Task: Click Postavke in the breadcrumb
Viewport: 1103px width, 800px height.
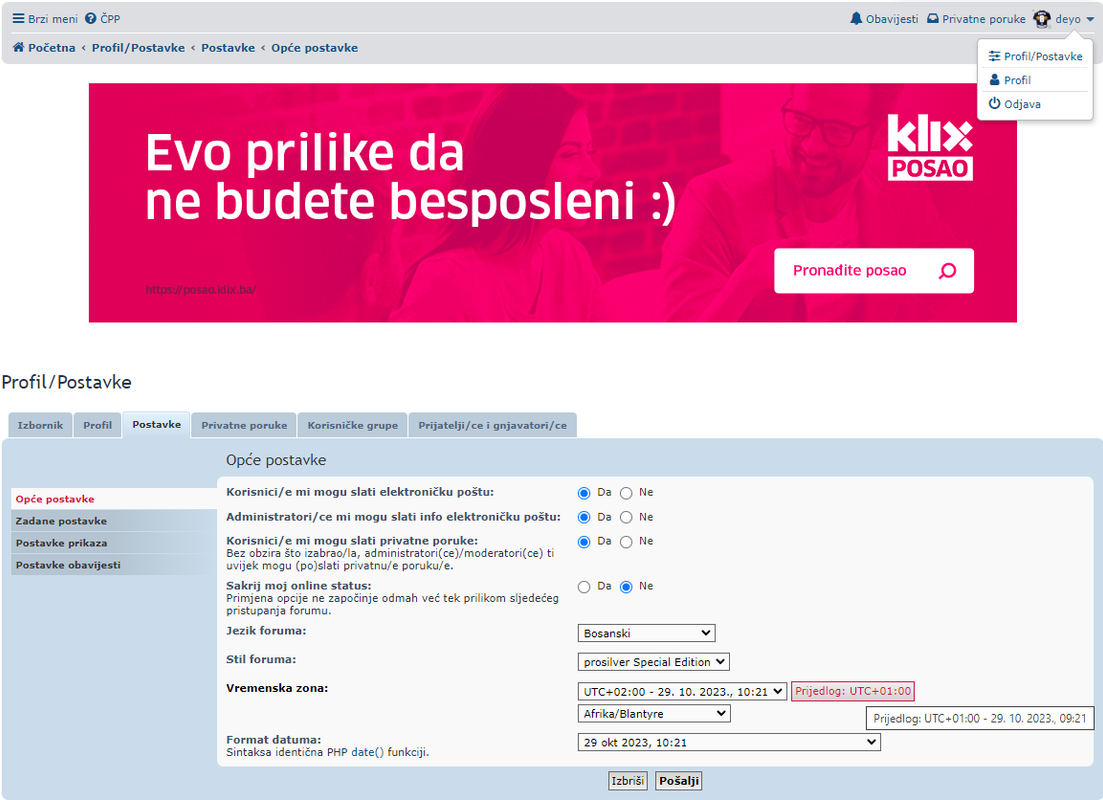Action: (228, 48)
